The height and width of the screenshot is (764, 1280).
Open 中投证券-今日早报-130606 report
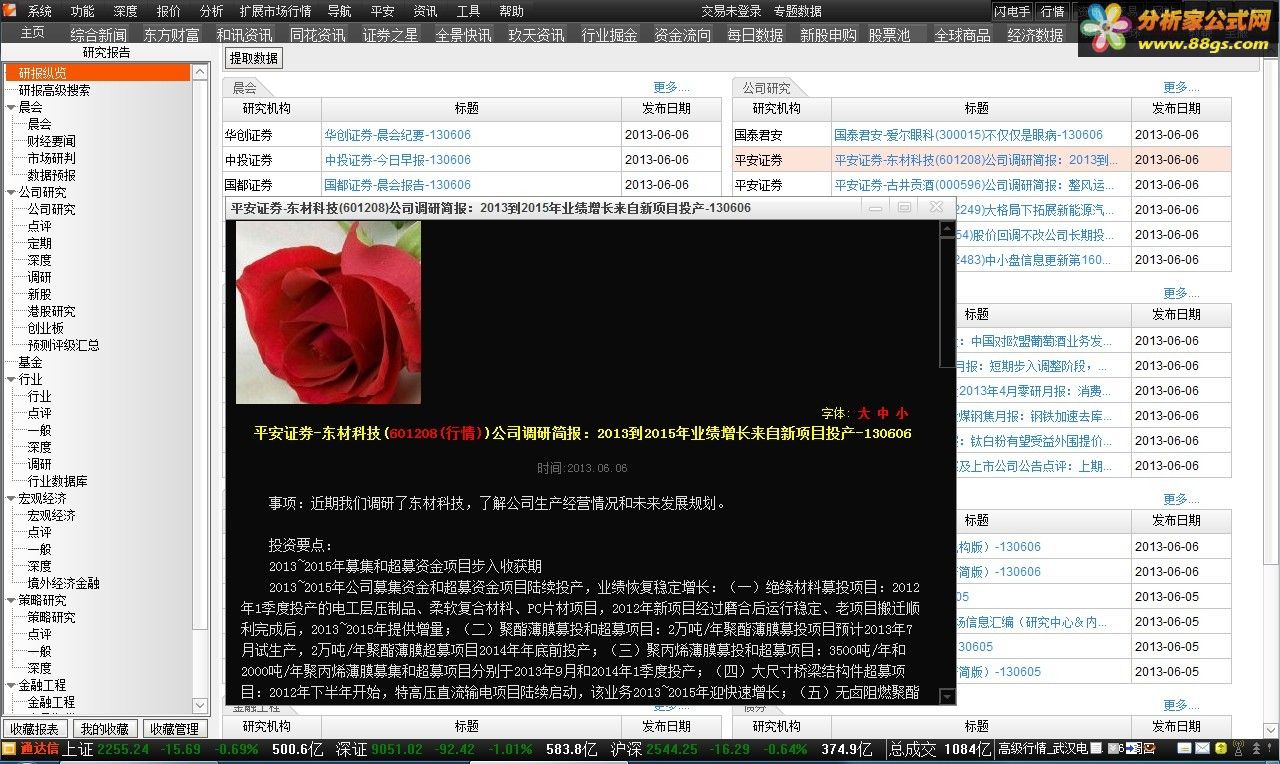coord(397,159)
